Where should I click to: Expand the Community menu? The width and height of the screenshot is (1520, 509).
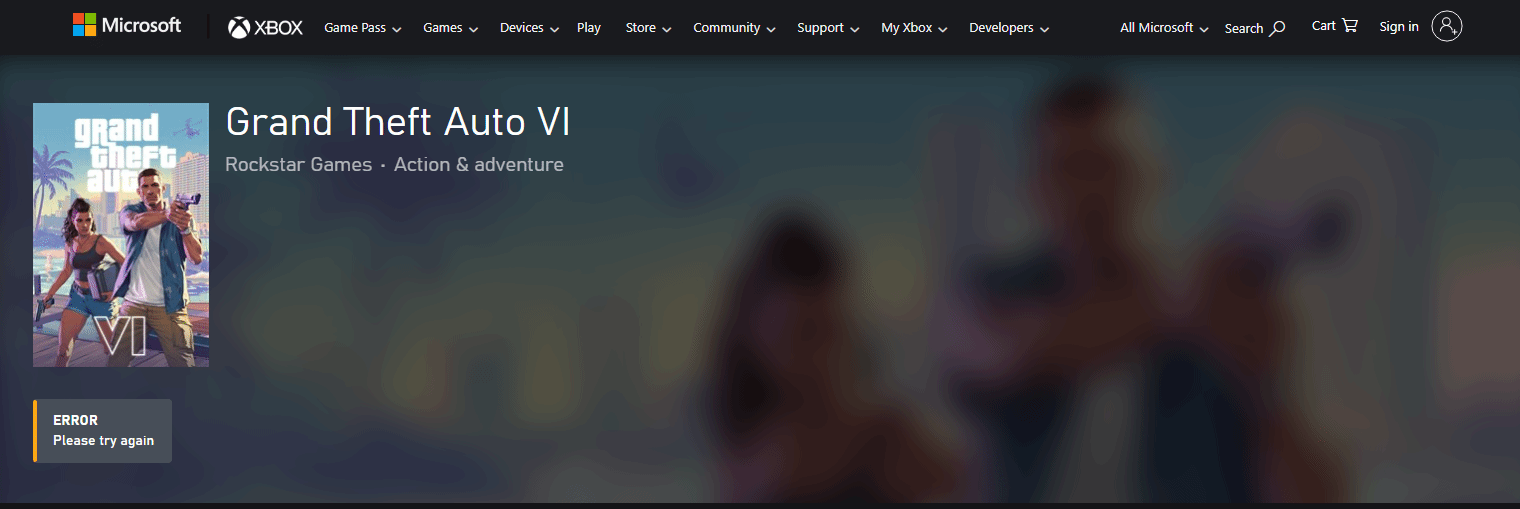click(x=734, y=28)
